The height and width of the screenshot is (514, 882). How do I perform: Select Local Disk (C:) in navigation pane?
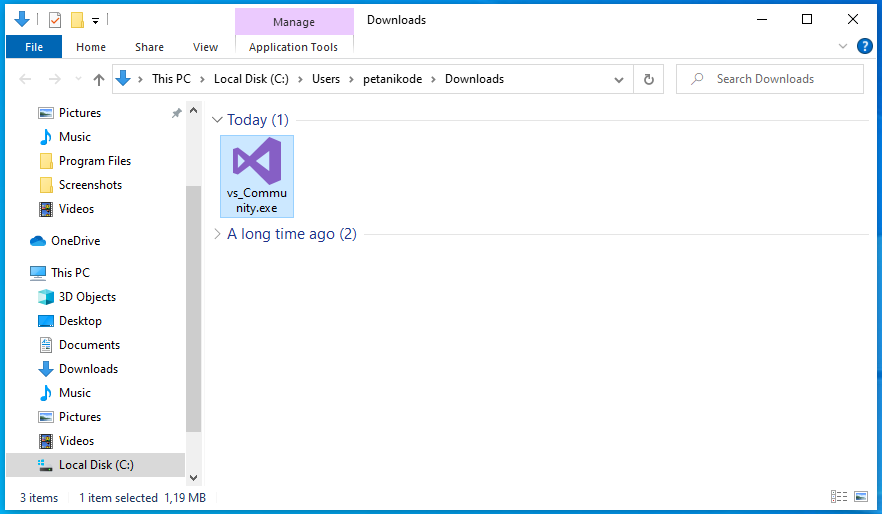click(95, 465)
